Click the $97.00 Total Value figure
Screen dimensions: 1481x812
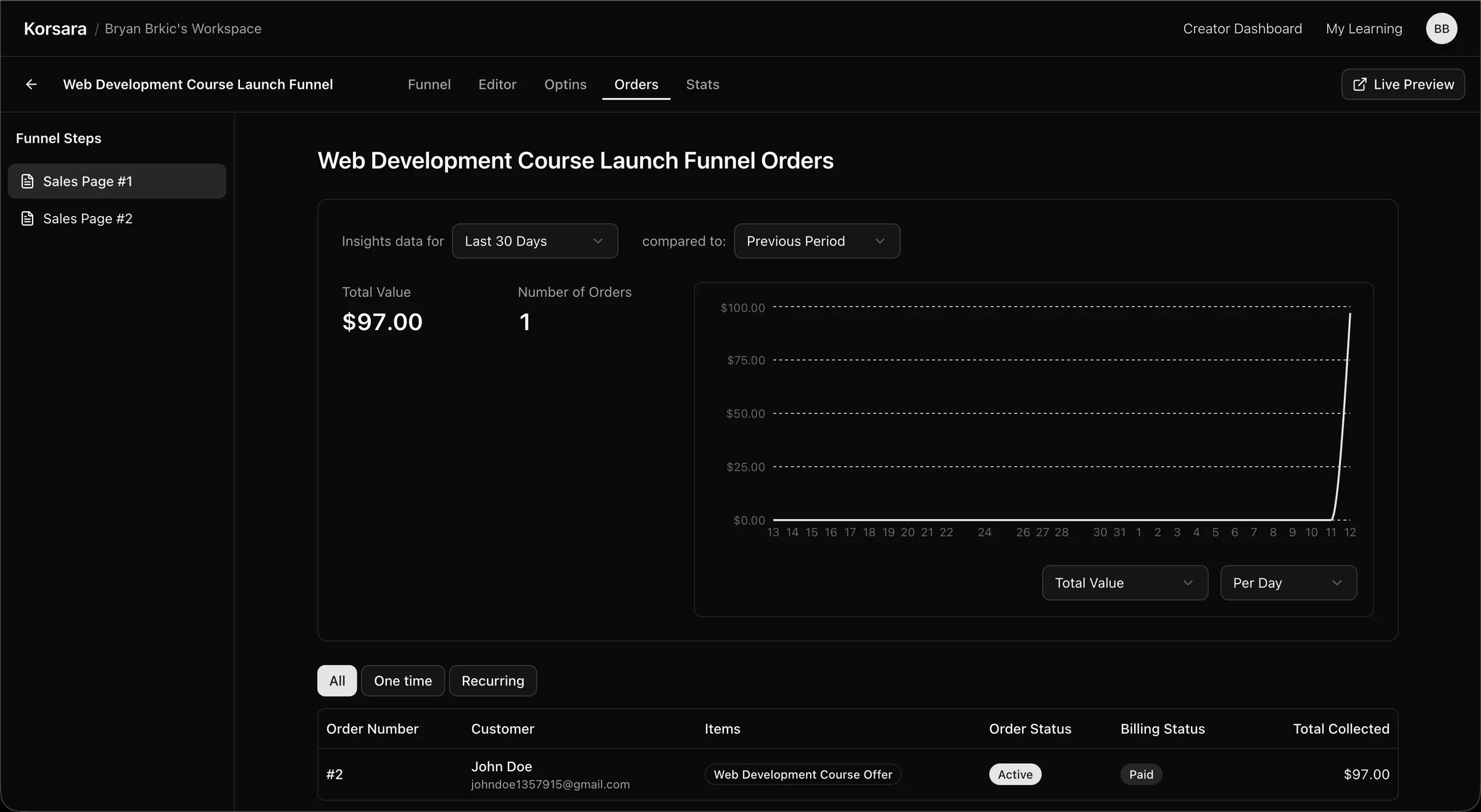(382, 322)
